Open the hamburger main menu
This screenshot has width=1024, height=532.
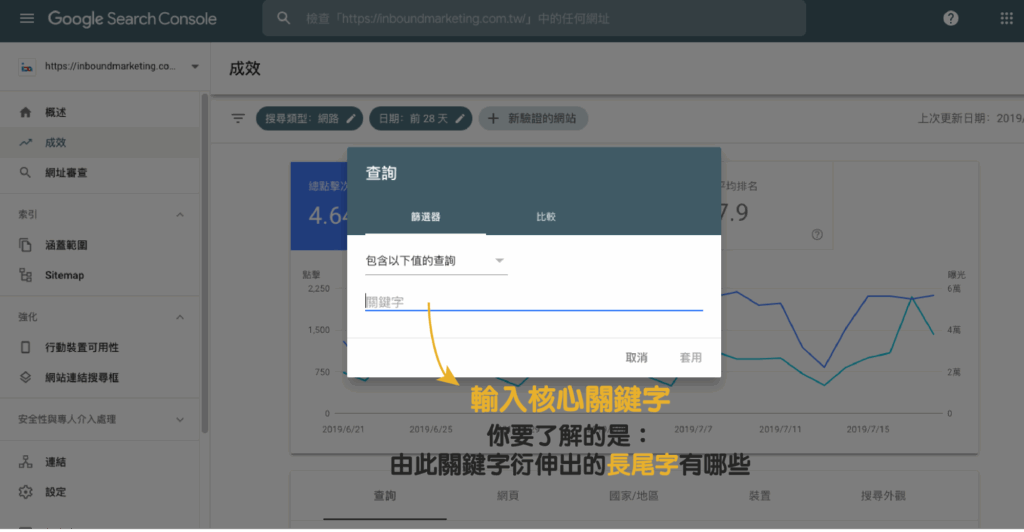(x=27, y=18)
